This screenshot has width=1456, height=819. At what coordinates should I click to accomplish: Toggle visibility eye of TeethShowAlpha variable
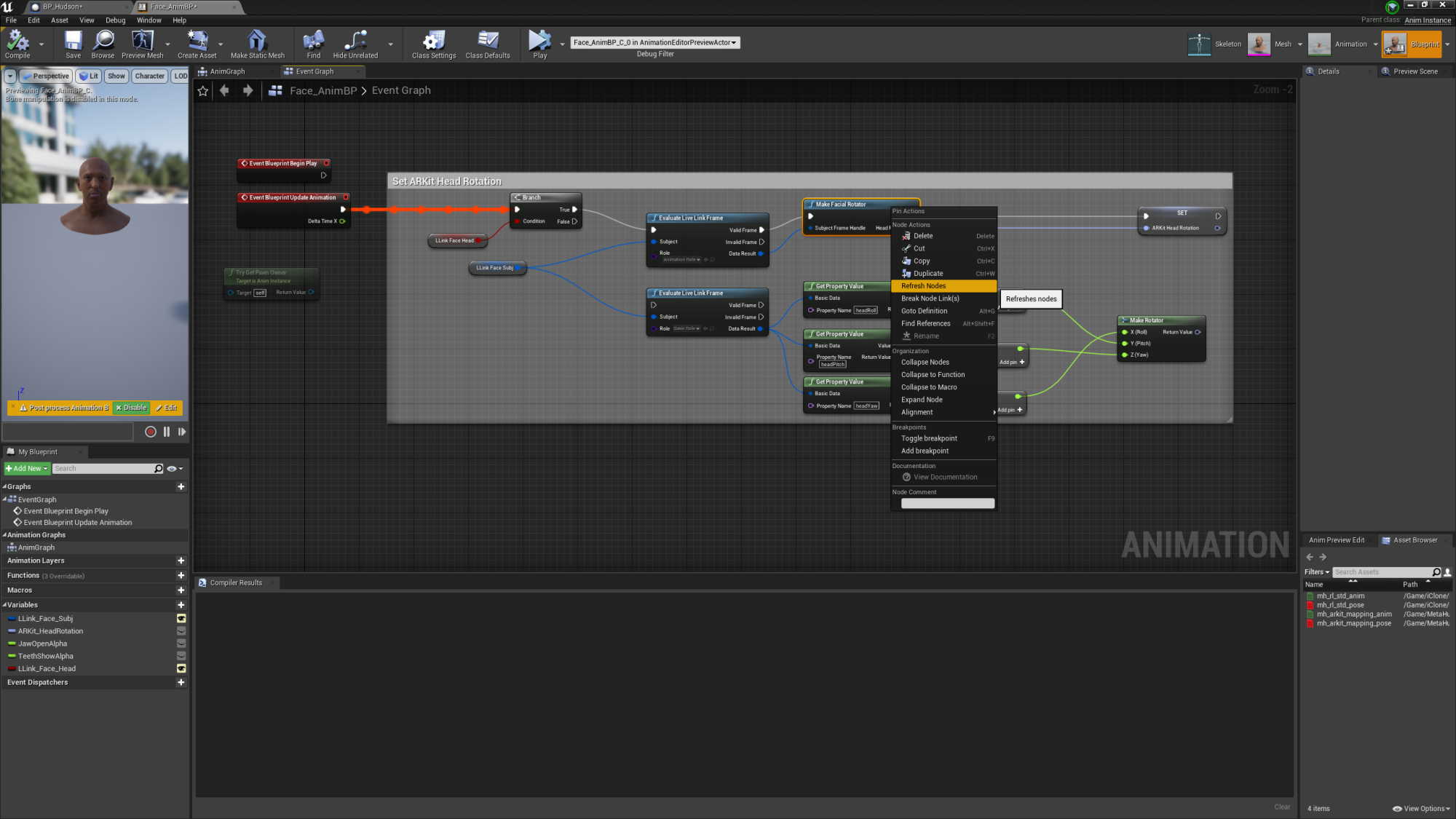coord(181,656)
